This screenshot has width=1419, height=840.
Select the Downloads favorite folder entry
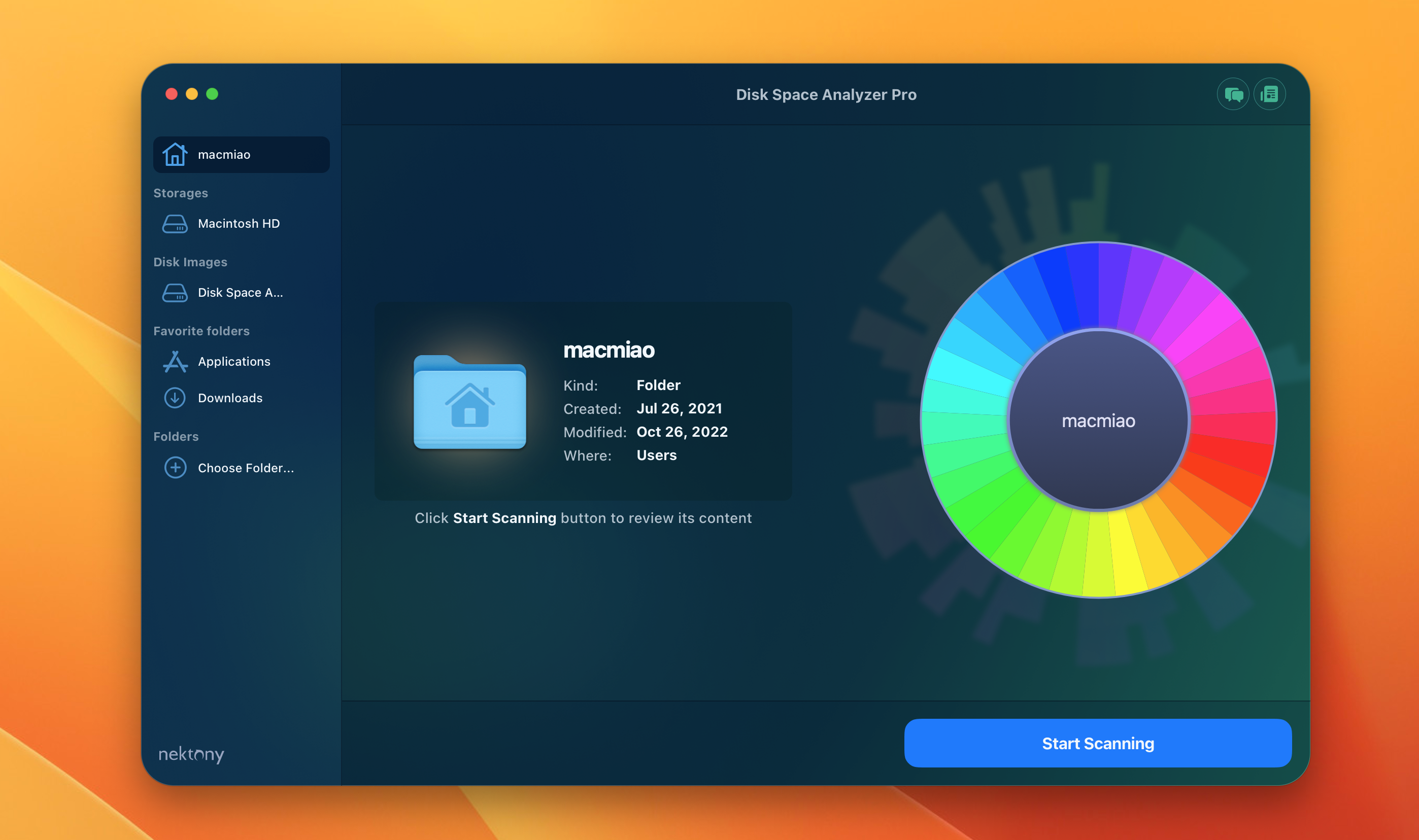coord(230,398)
